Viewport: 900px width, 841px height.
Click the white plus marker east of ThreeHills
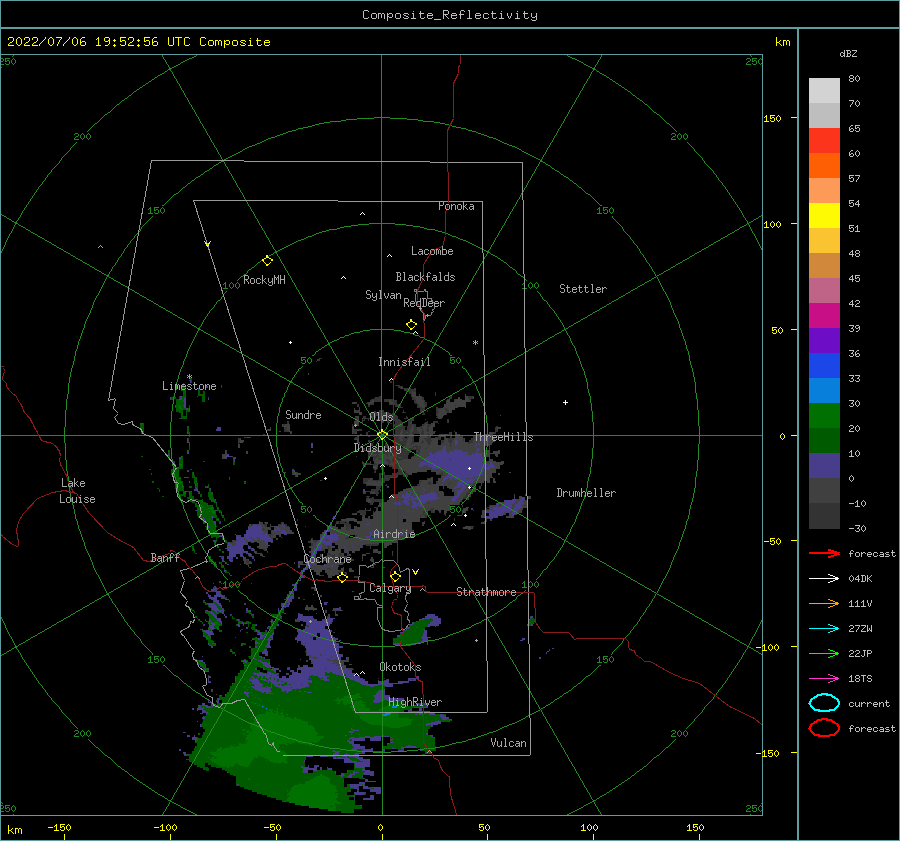tap(565, 402)
